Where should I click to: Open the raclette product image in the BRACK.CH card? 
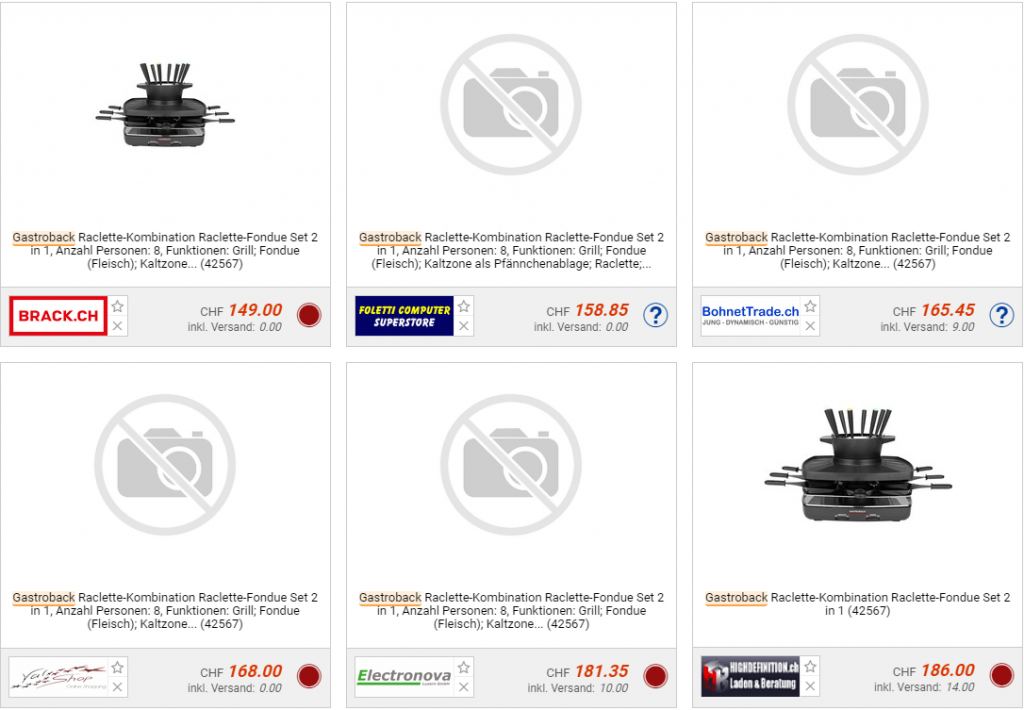(x=165, y=105)
